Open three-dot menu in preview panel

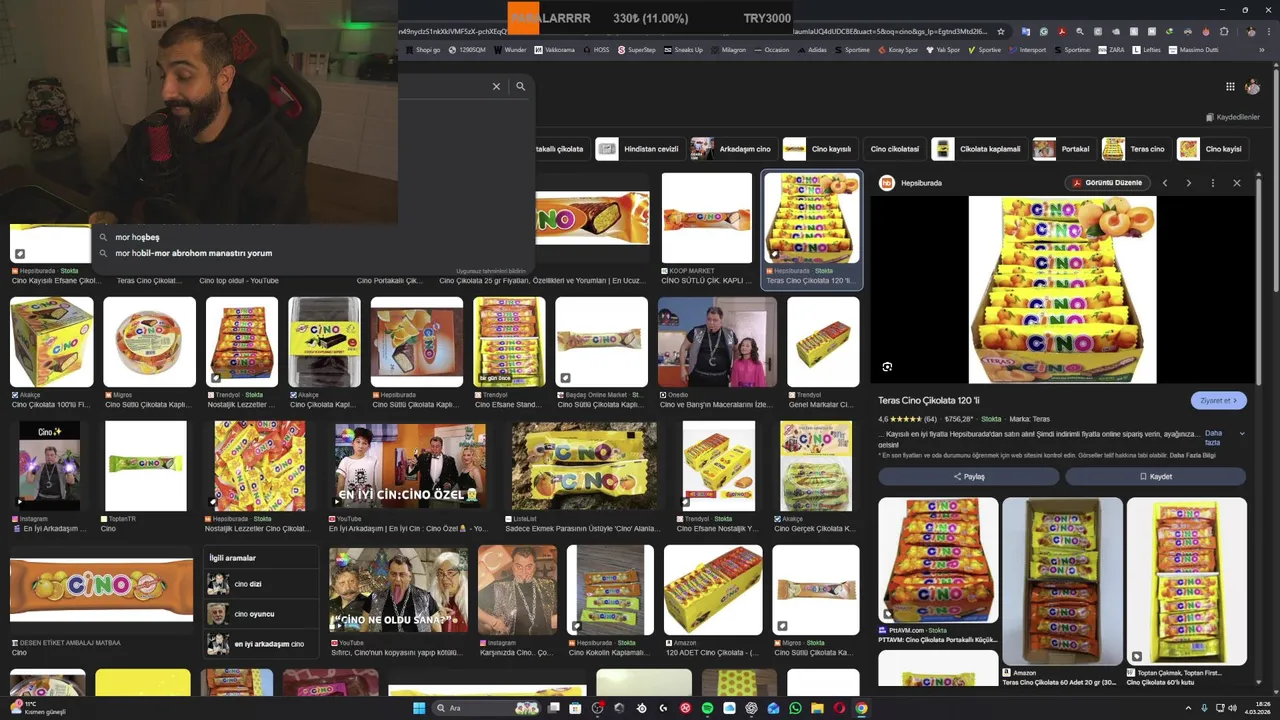tap(1213, 183)
